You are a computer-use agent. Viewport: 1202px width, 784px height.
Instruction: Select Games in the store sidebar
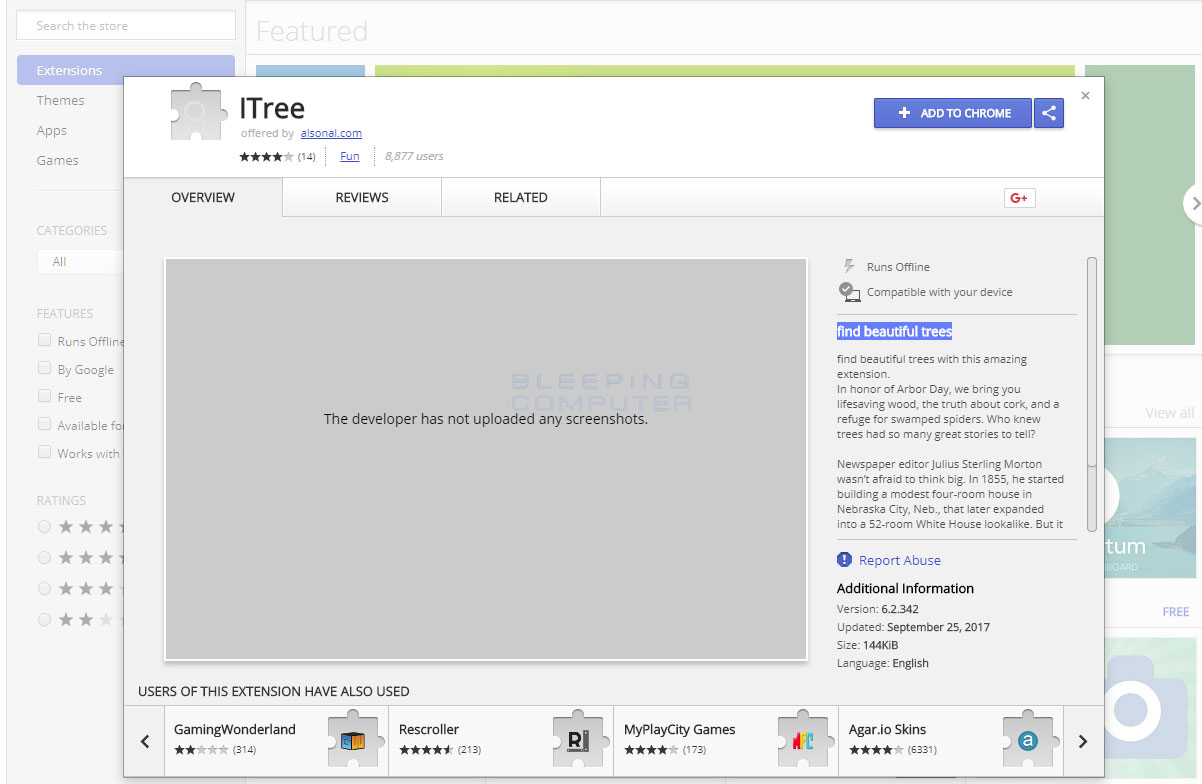[57, 160]
